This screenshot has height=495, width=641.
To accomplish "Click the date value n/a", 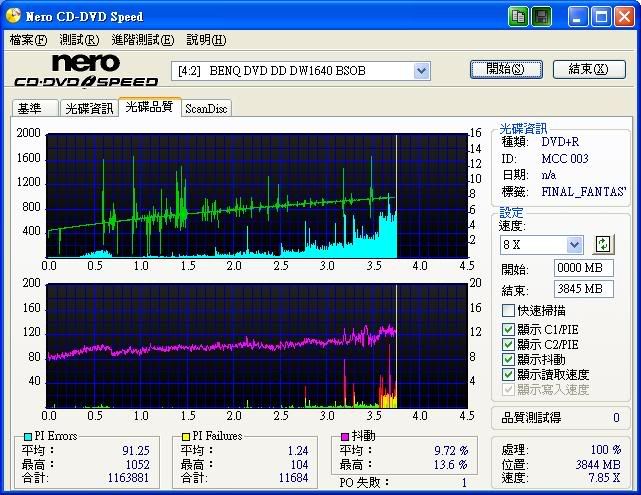I will tap(549, 175).
